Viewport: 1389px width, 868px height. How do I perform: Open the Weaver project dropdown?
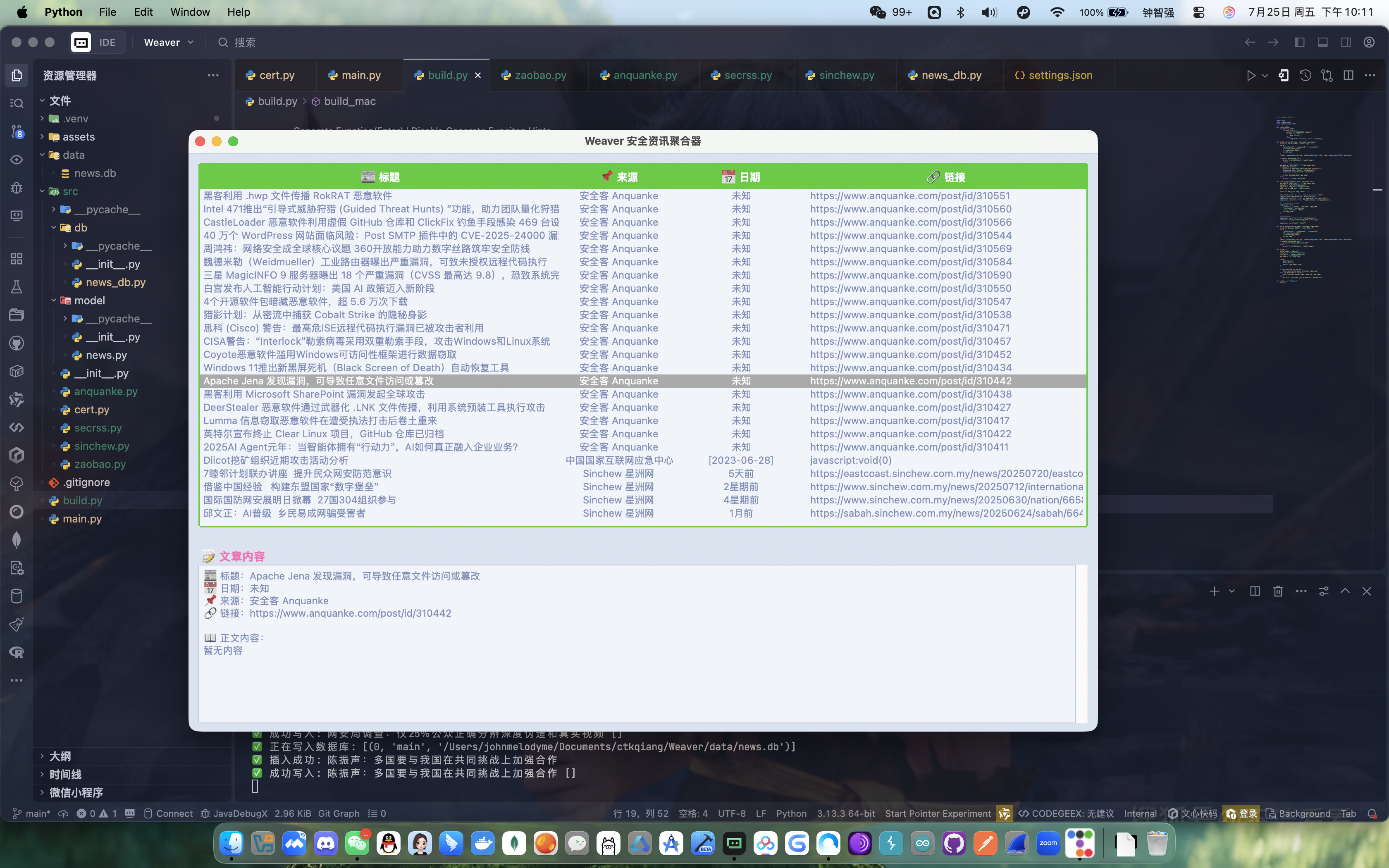pyautogui.click(x=169, y=43)
